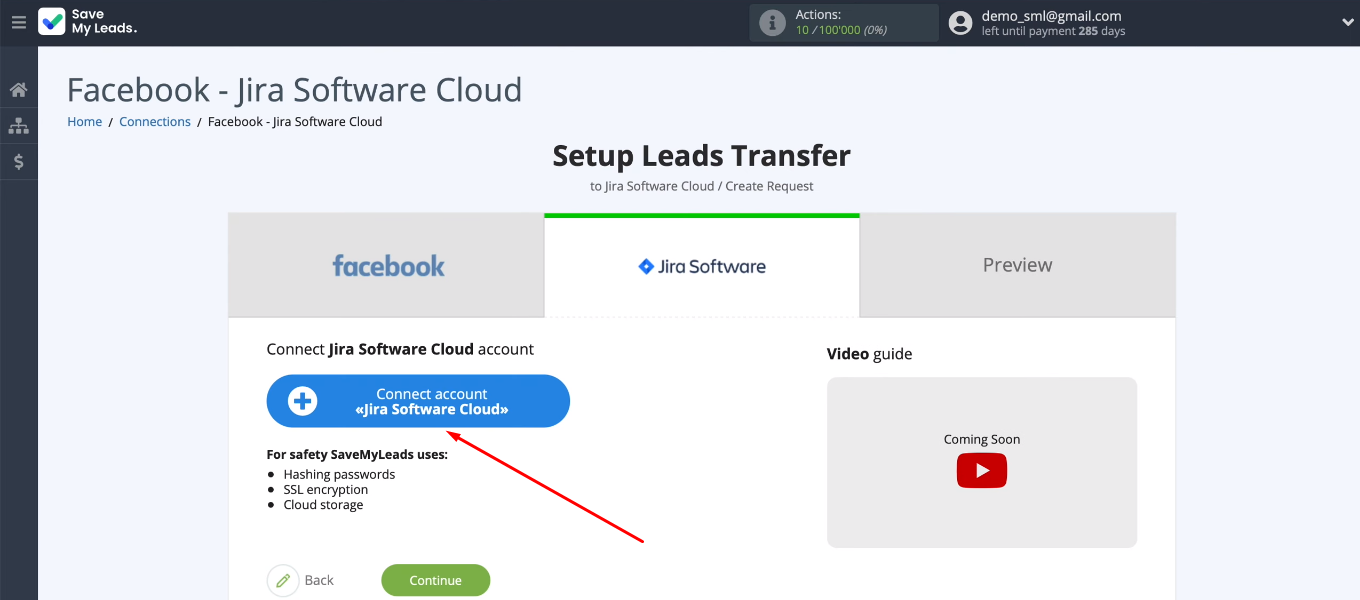
Task: Click 'Cloud storage' list item
Action: click(x=323, y=505)
